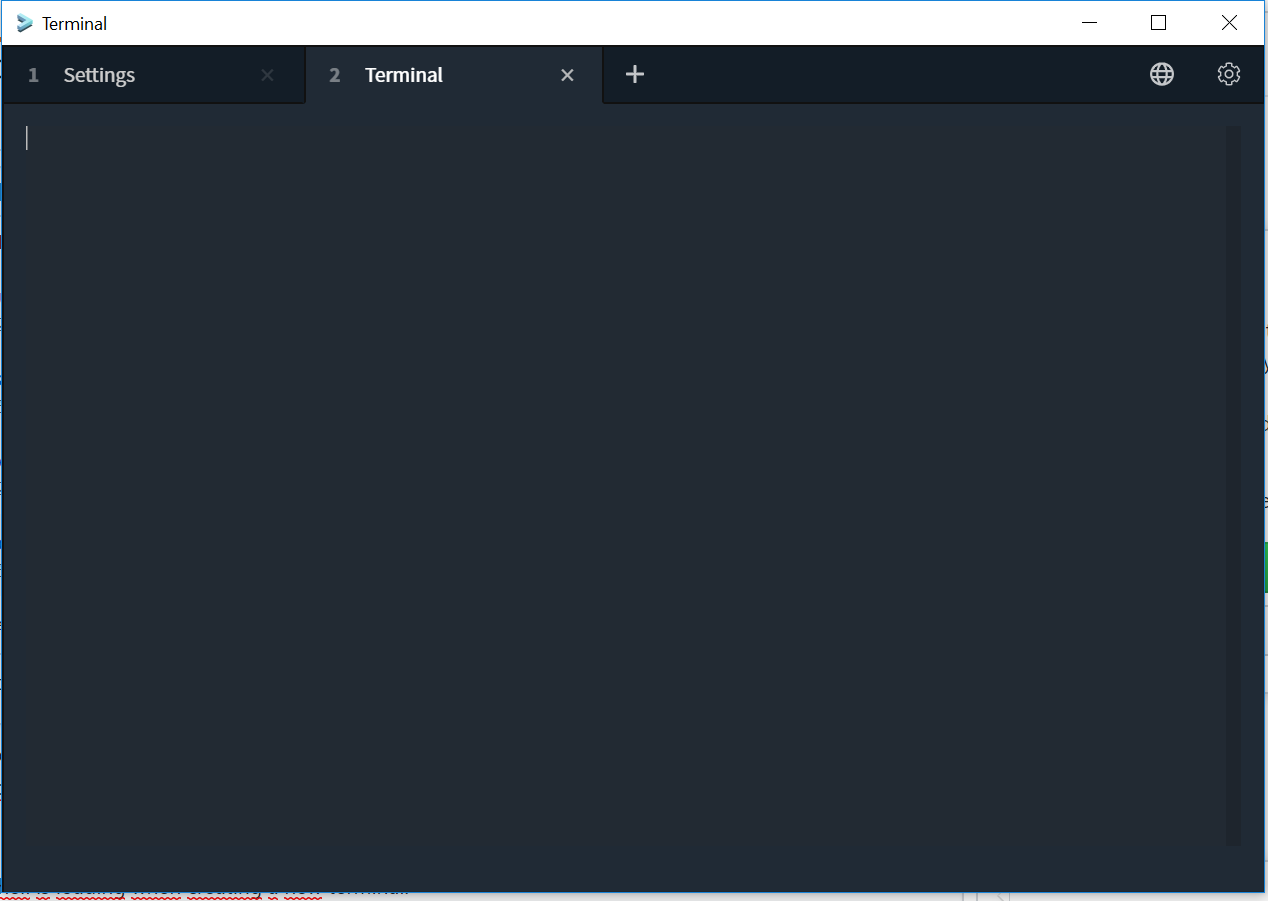Screen dimensions: 1268x901
Task: Open a new tab with the plus icon
Action: [x=635, y=74]
